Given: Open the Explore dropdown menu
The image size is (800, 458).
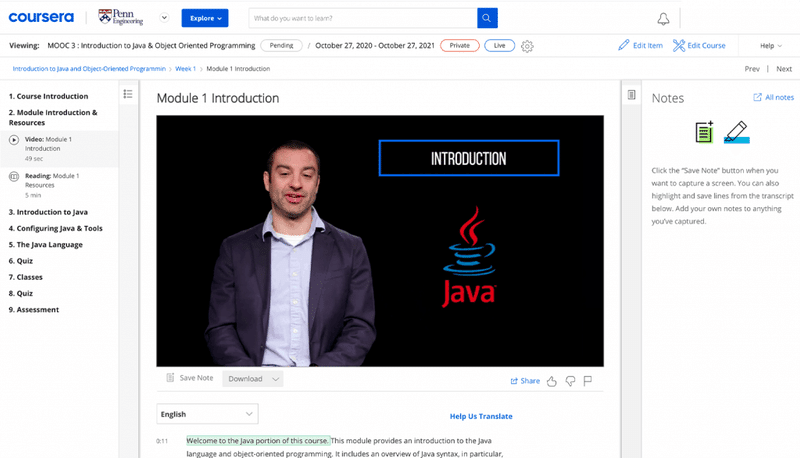Looking at the screenshot, I should coord(205,18).
